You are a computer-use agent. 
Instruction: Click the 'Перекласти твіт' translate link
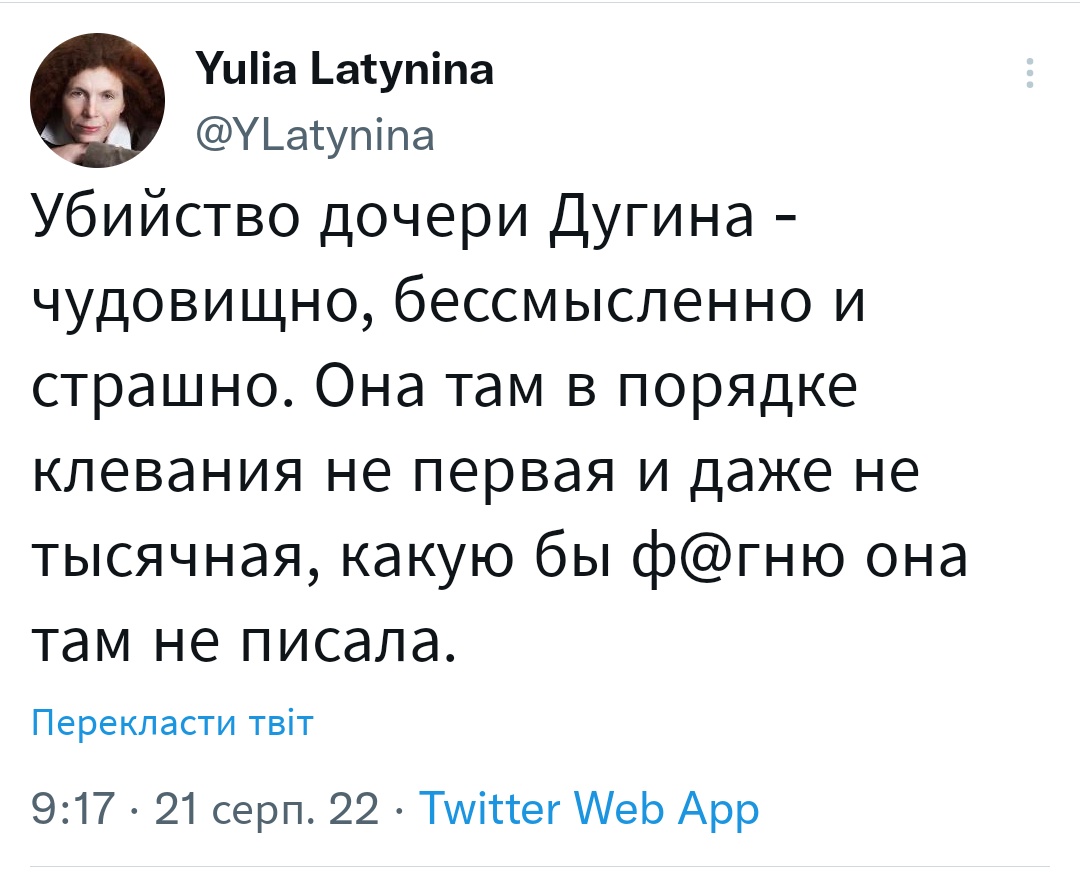[x=173, y=721]
